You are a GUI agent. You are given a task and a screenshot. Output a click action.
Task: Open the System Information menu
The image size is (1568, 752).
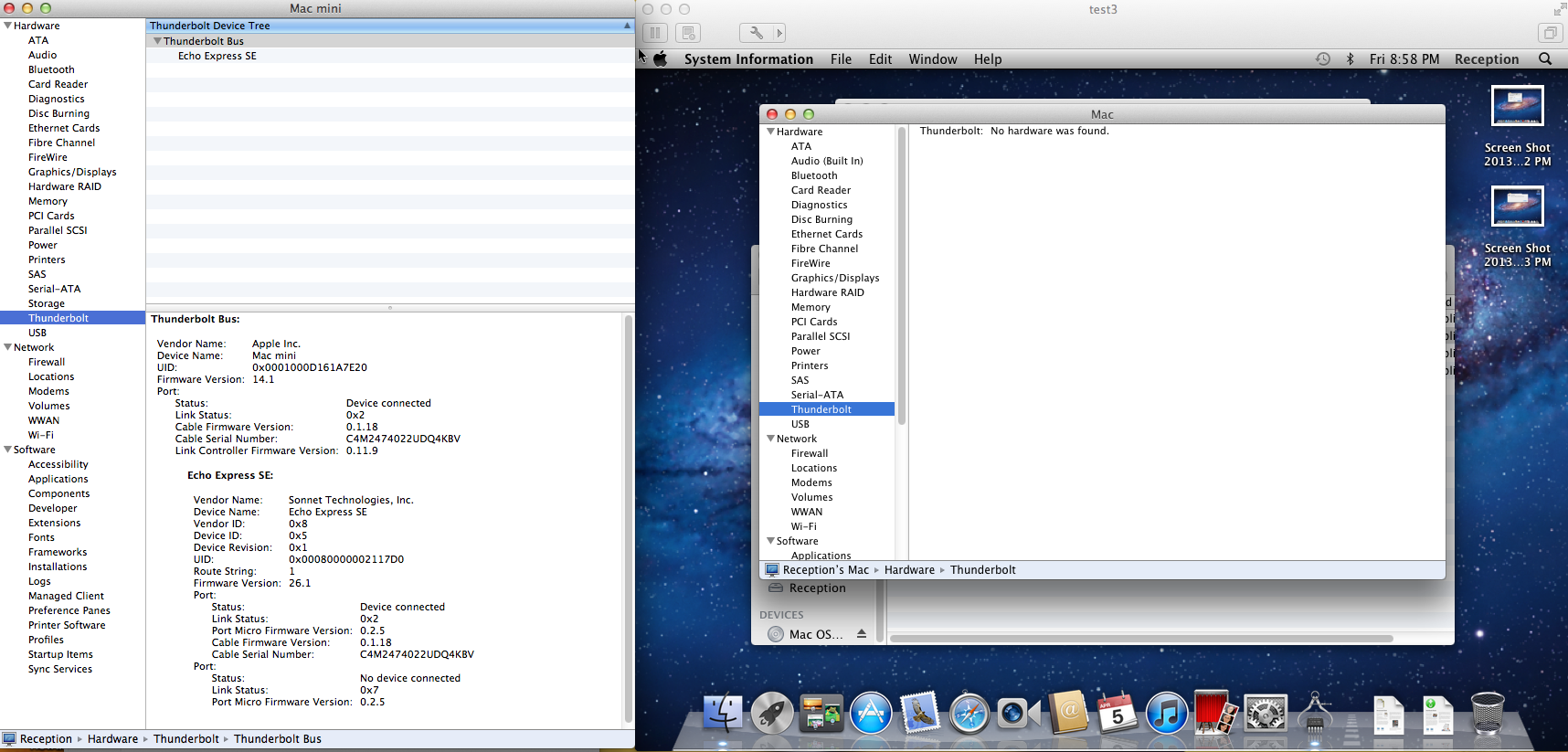click(748, 58)
